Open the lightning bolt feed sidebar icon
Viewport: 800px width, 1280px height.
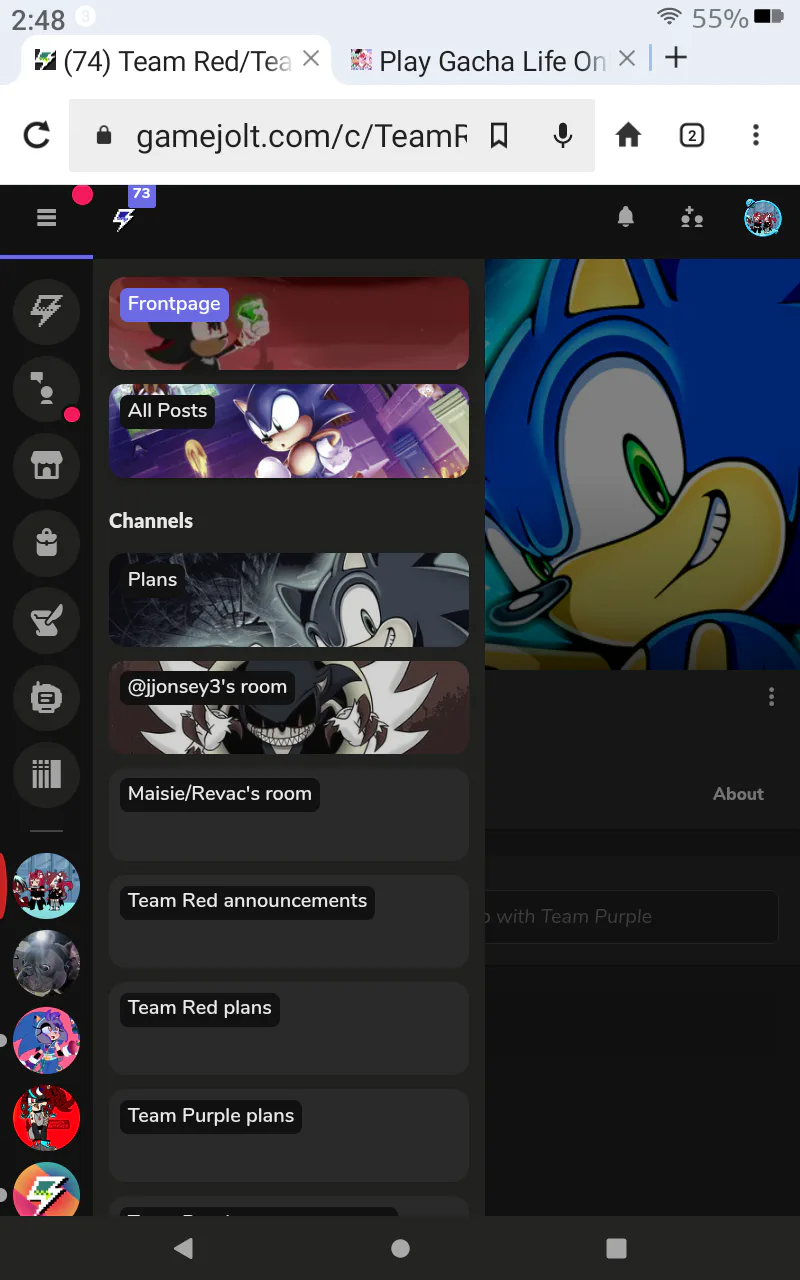[46, 312]
